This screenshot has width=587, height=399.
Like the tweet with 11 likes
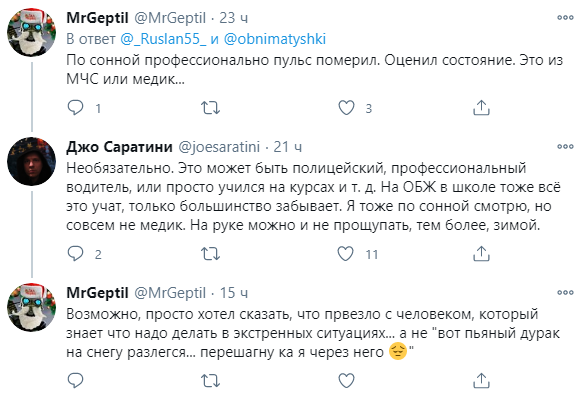(346, 254)
